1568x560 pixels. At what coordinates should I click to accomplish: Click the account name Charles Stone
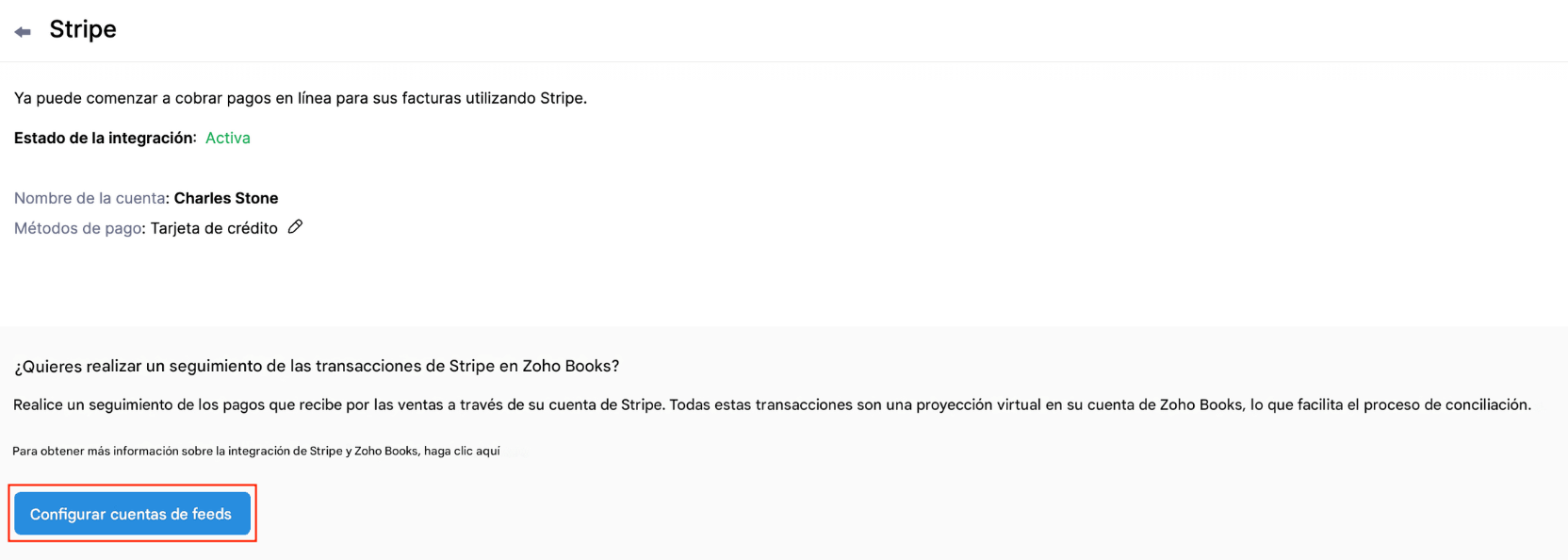[x=226, y=198]
